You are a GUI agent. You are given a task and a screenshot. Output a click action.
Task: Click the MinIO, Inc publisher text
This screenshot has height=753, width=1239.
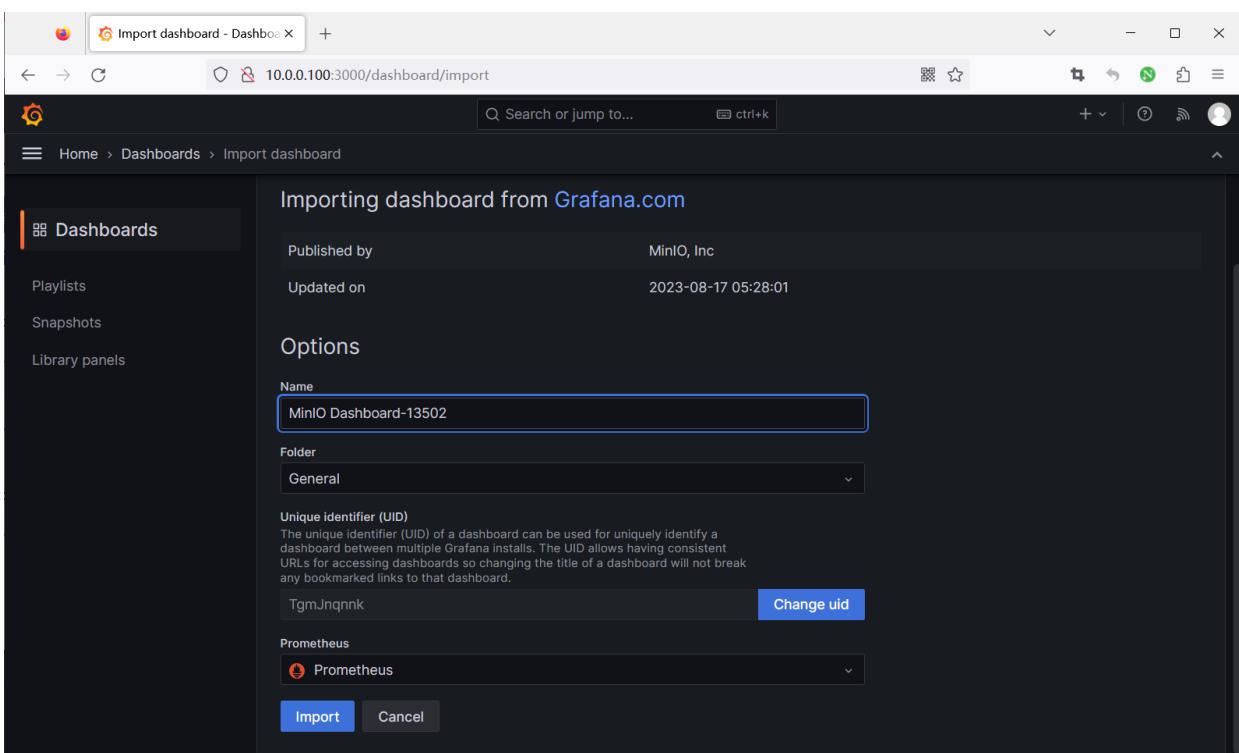click(x=681, y=251)
